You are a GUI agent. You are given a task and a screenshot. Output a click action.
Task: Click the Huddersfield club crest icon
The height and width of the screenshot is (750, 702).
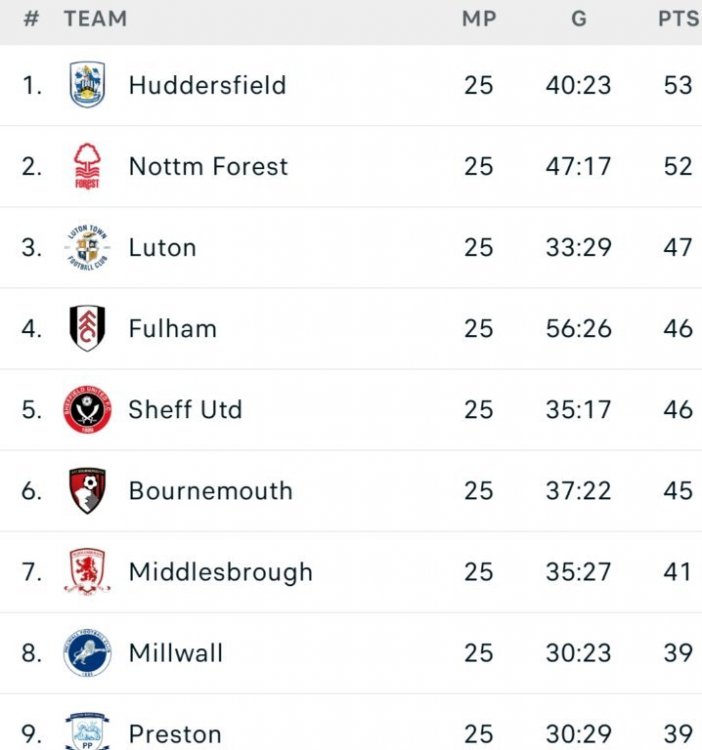click(87, 85)
